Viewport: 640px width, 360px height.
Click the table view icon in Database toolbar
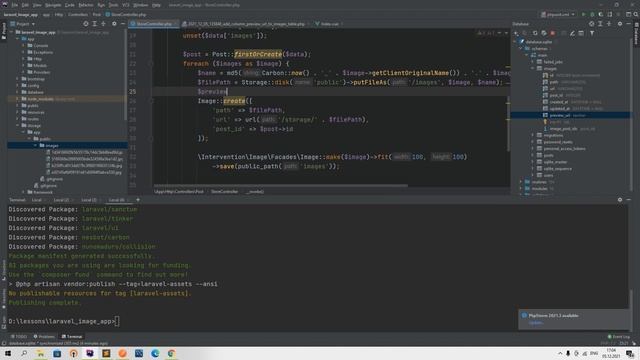[581, 33]
